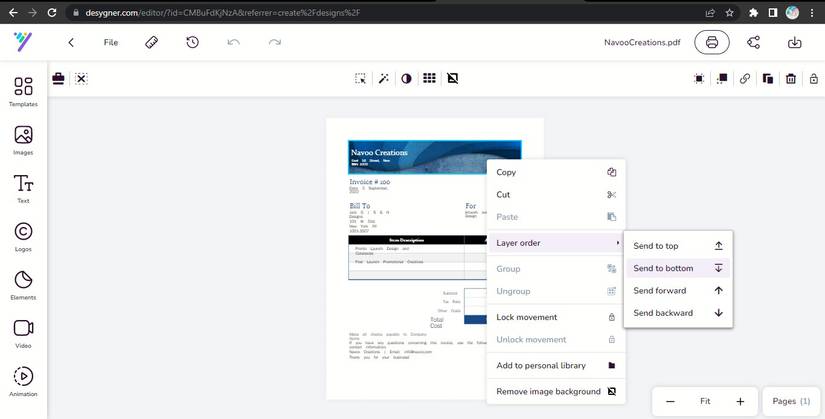Viewport: 825px width, 419px height.
Task: Undo the last action
Action: pyautogui.click(x=234, y=43)
